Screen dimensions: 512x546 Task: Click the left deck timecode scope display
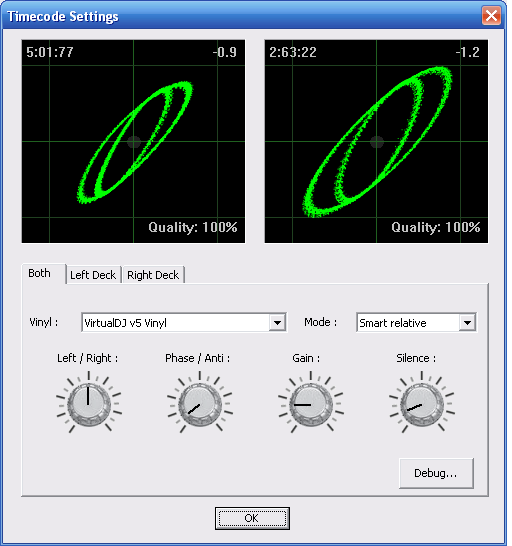pos(133,141)
